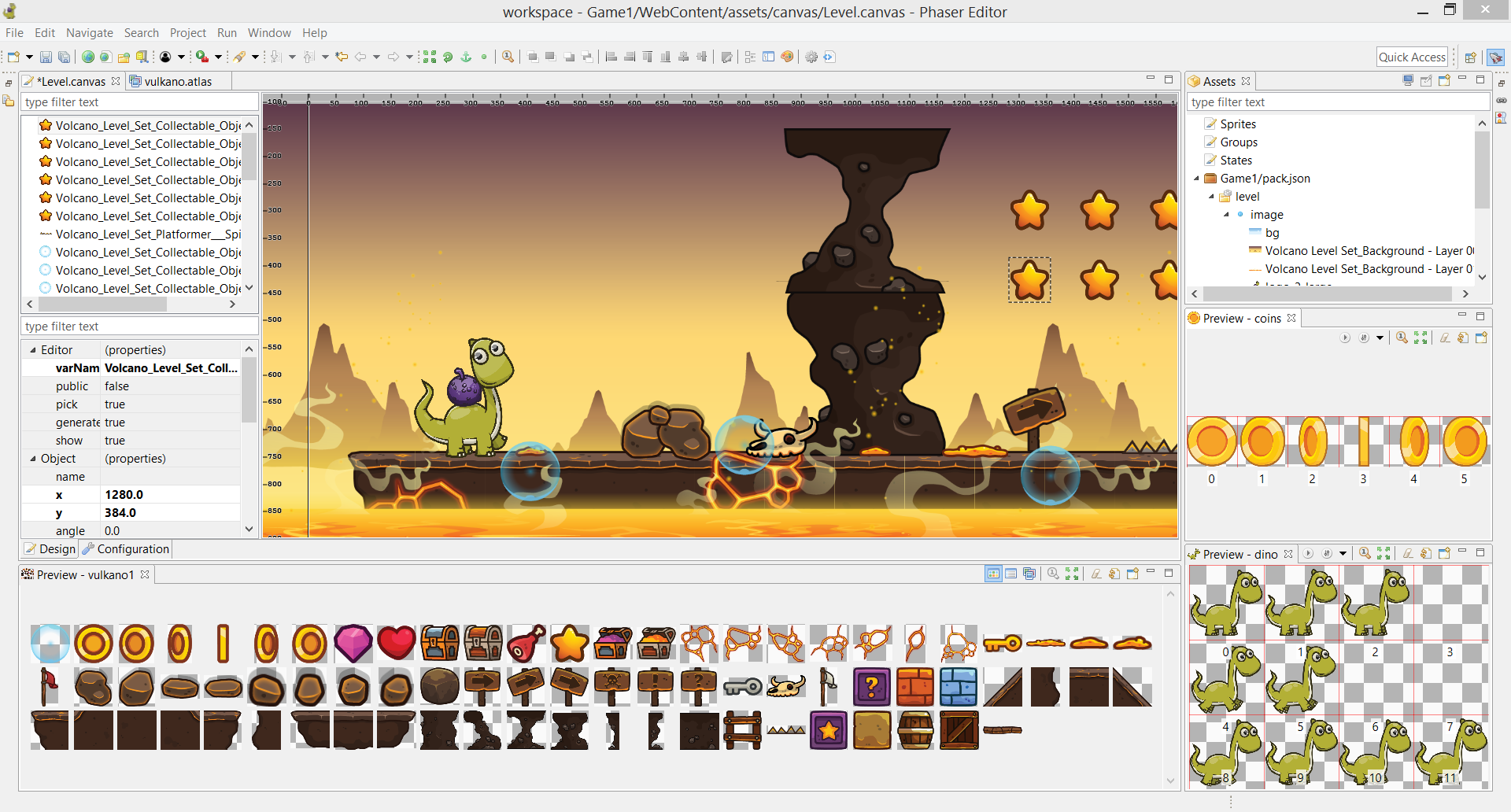The height and width of the screenshot is (812, 1511).
Task: Click the zoom-reset magnifier in vulkano1 preview toolbar
Action: click(x=1053, y=574)
